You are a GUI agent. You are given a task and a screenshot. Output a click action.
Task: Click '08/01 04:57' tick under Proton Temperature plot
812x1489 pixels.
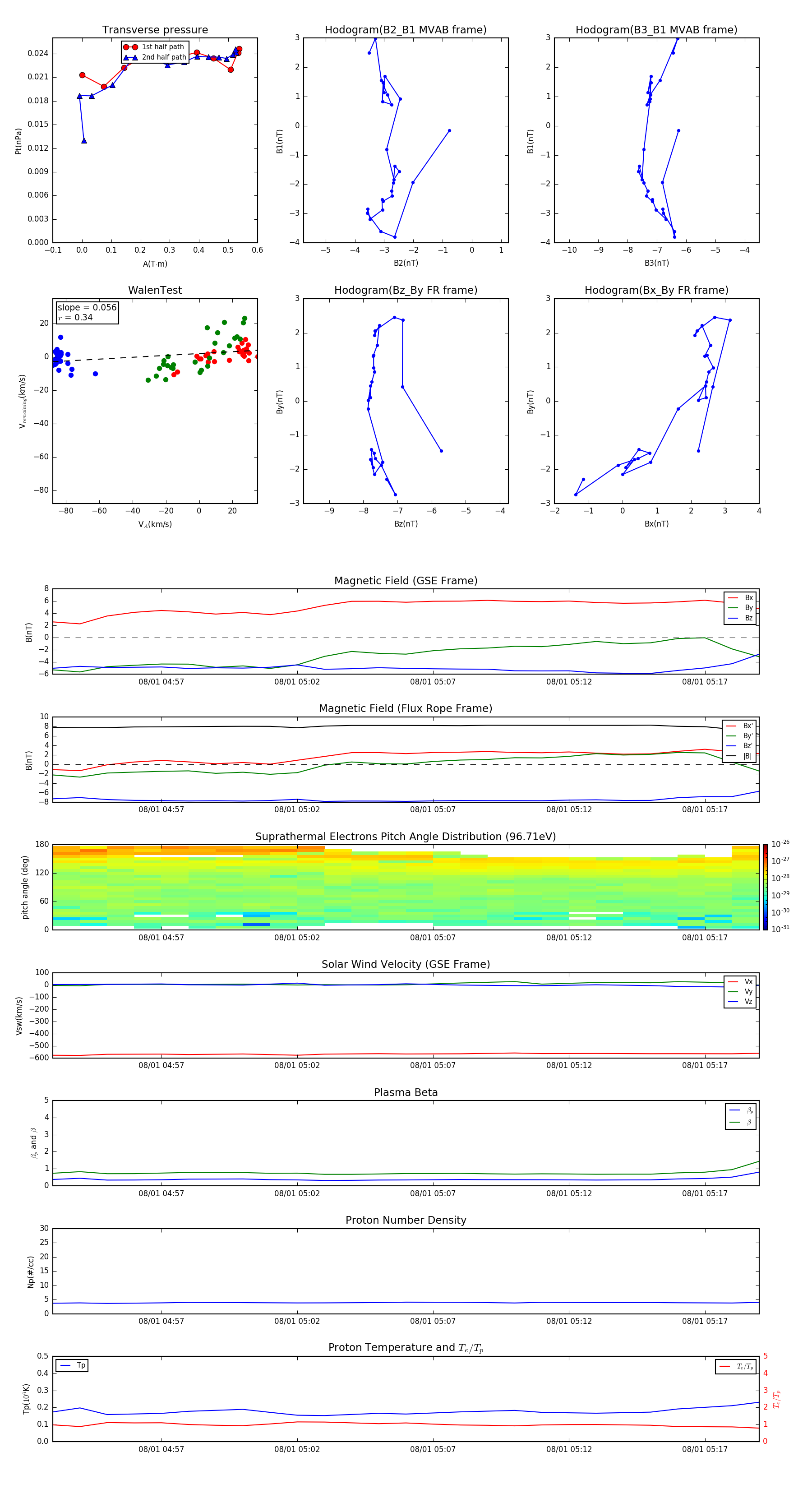pyautogui.click(x=161, y=1450)
